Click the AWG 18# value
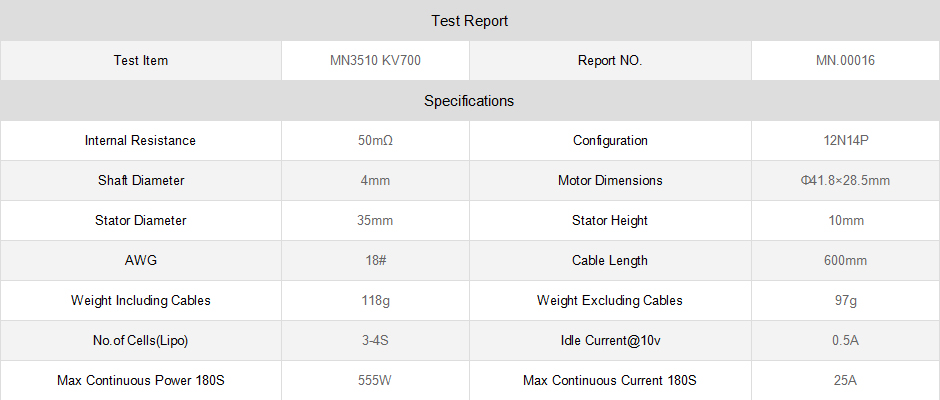 (375, 261)
